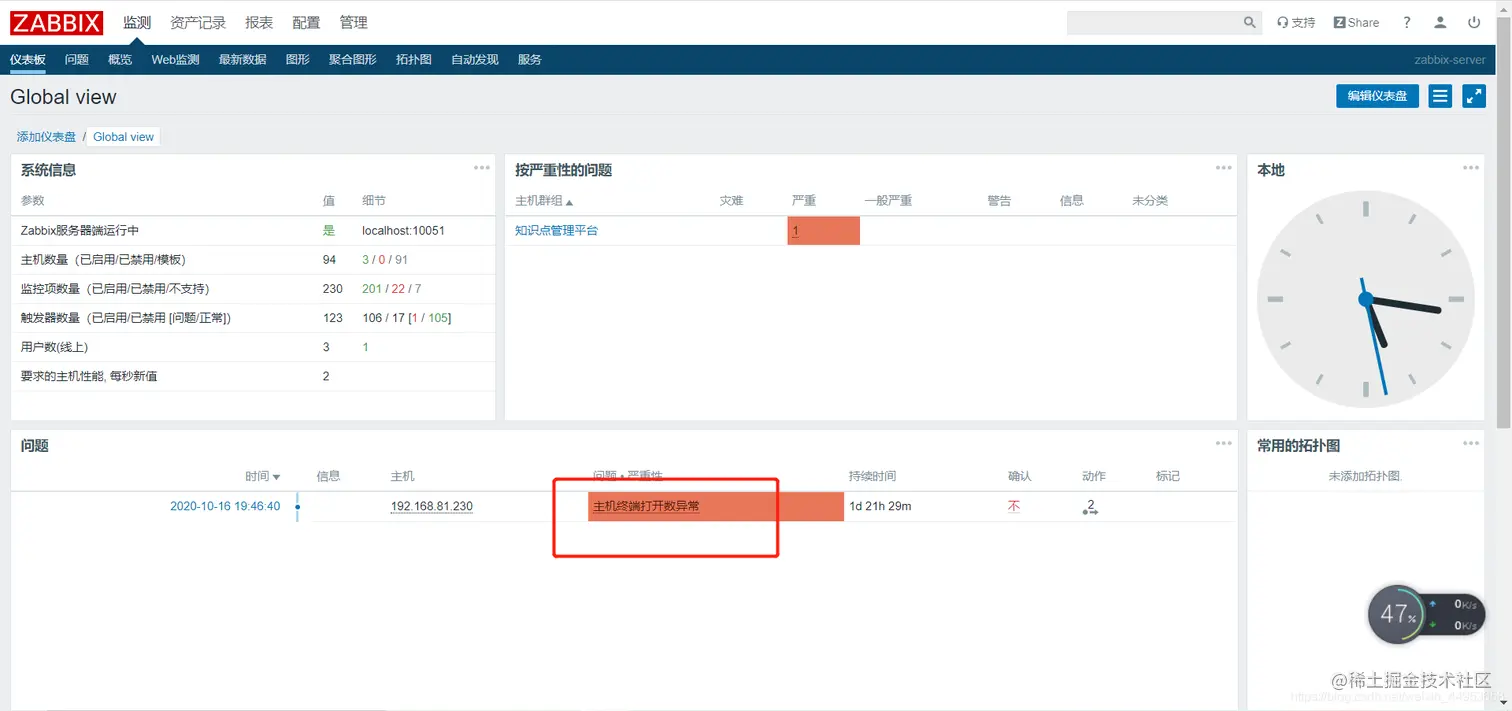Click the 47% memory floating widget

point(1396,614)
